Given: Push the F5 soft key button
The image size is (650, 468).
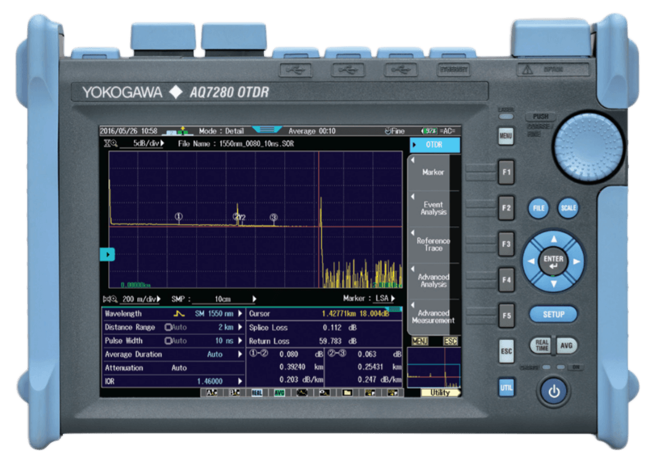Looking at the screenshot, I should pyautogui.click(x=506, y=315).
